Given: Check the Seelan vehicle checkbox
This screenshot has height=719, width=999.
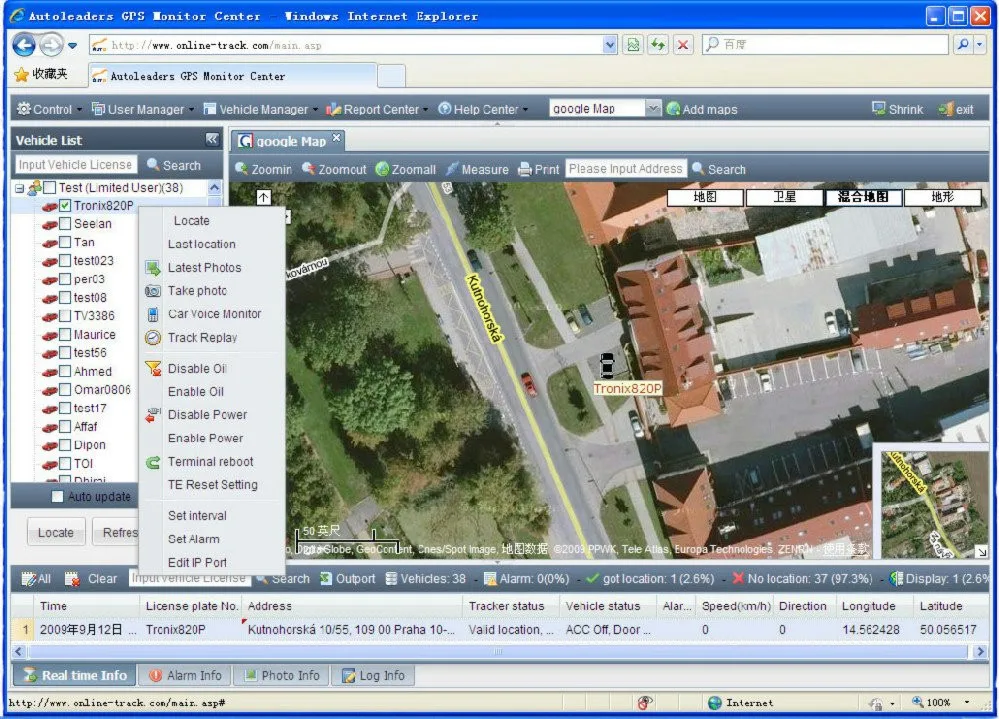Looking at the screenshot, I should coord(65,224).
